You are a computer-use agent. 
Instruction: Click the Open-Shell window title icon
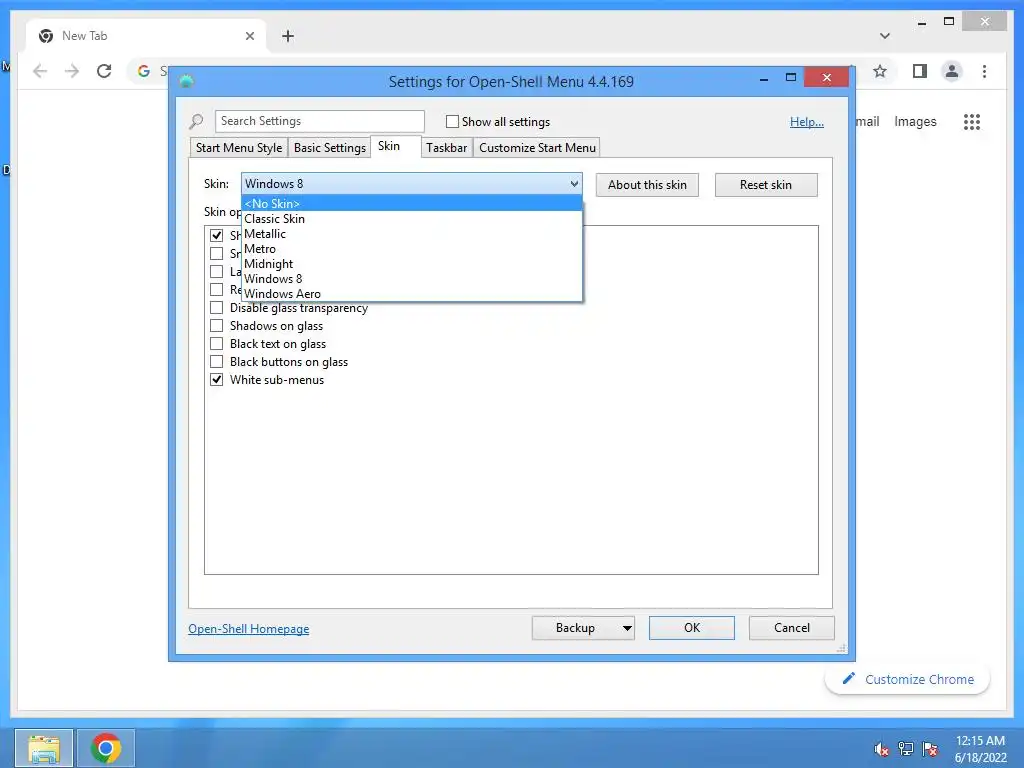[x=187, y=81]
